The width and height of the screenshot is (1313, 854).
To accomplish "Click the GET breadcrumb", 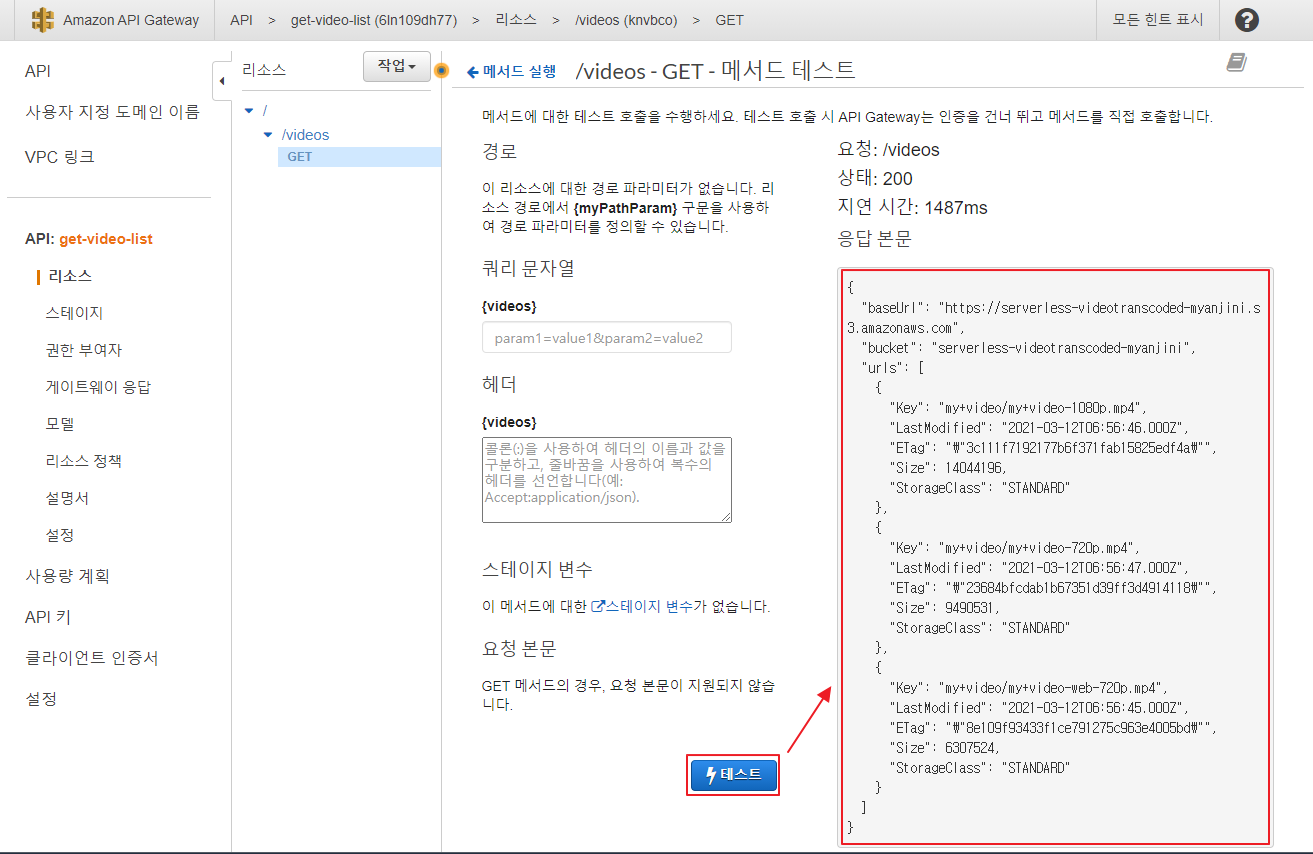I will (x=729, y=20).
